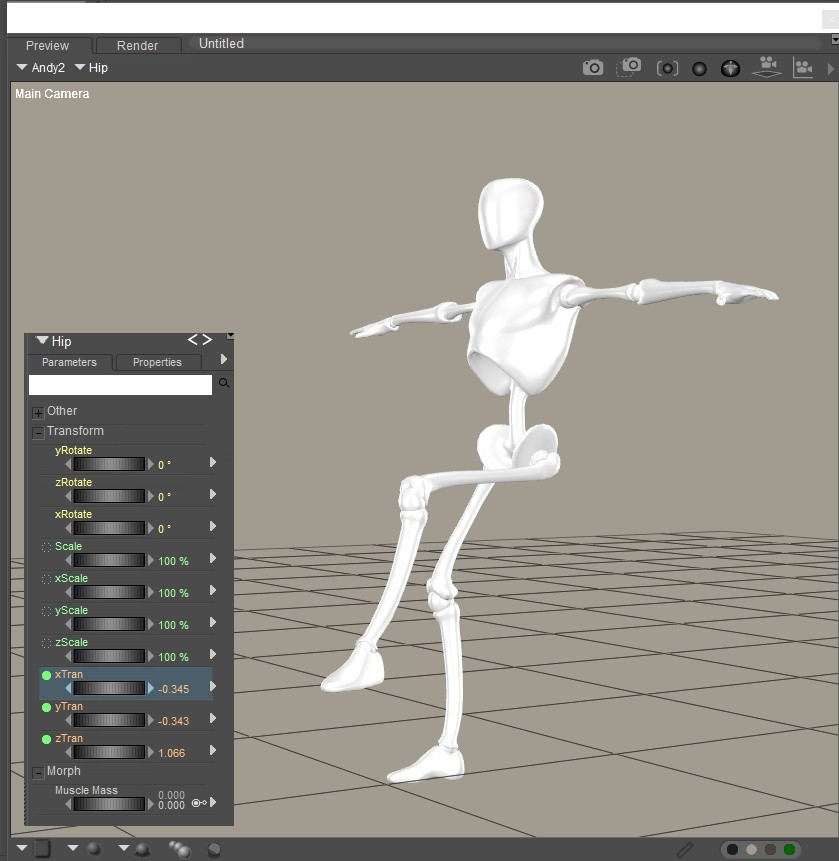This screenshot has height=861, width=839.
Task: Toggle the dotted circle beside Scale
Action: [47, 547]
